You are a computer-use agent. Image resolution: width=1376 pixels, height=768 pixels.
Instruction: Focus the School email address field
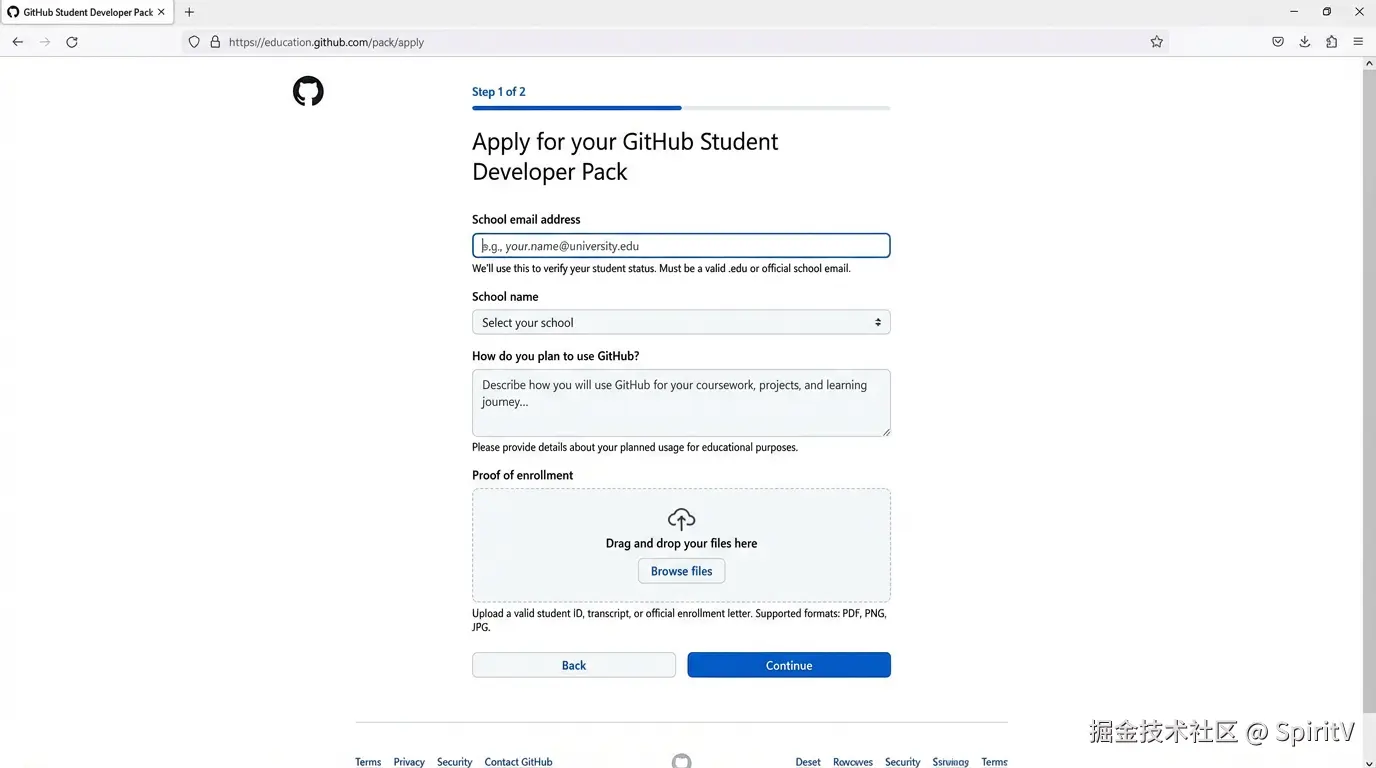click(681, 246)
